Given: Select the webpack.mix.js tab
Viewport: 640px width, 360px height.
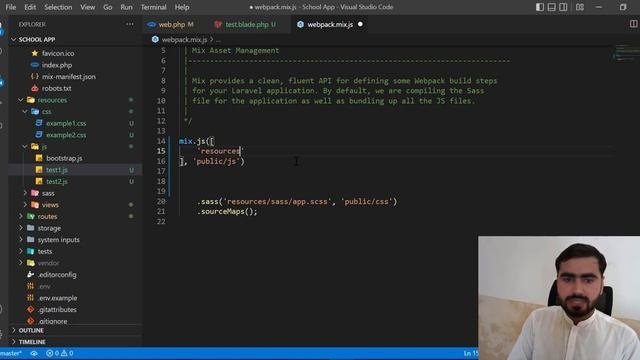Looking at the screenshot, I should click(x=330, y=24).
